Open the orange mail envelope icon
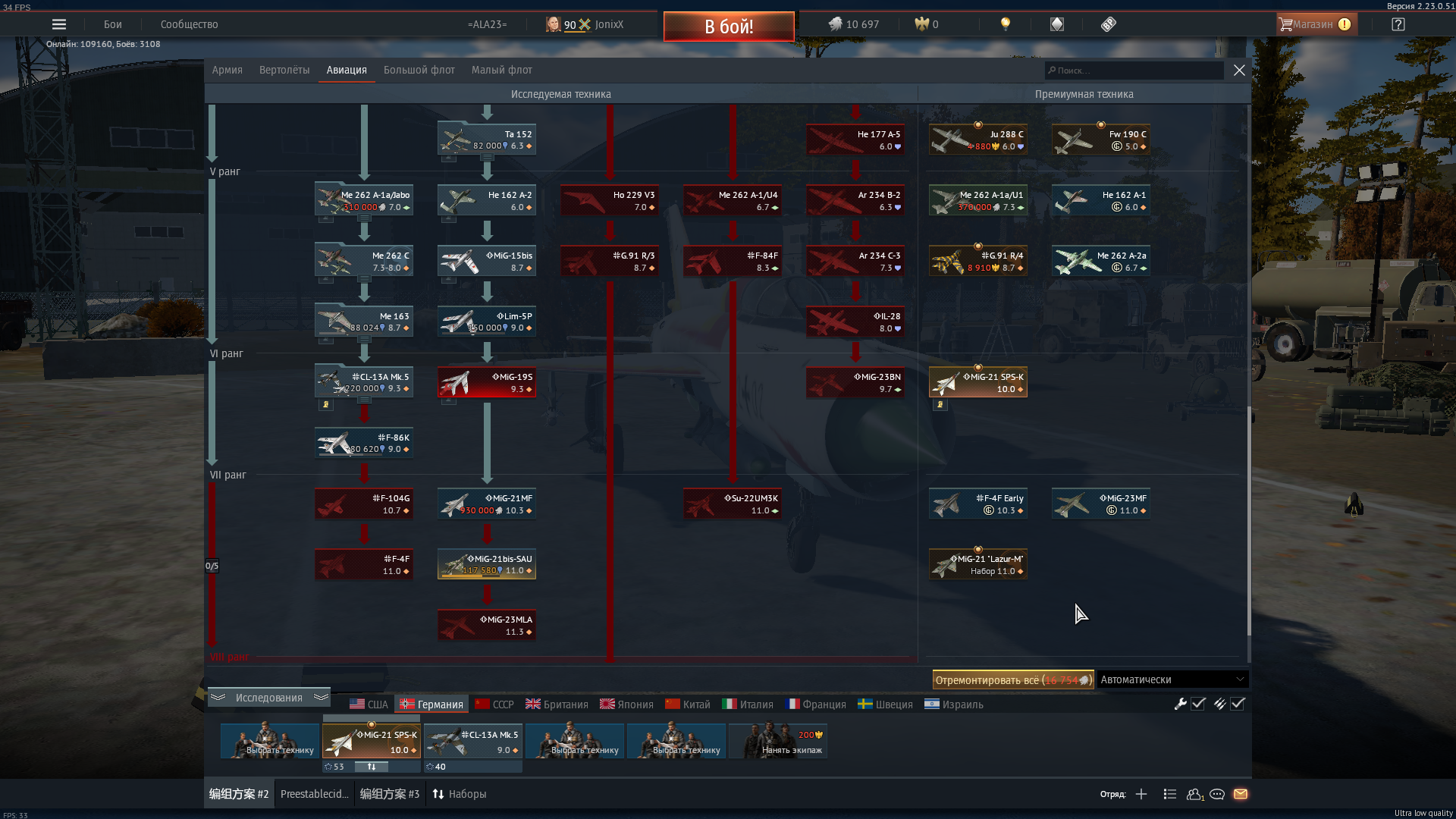 (1241, 794)
